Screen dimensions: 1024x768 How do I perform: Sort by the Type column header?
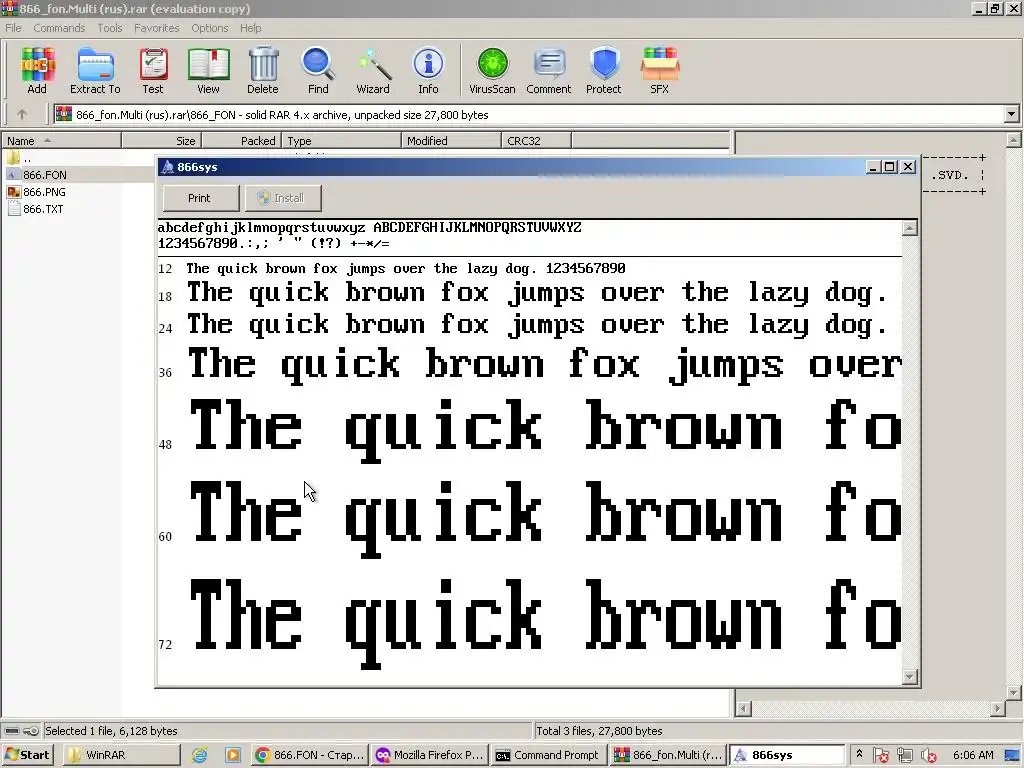pyautogui.click(x=342, y=140)
